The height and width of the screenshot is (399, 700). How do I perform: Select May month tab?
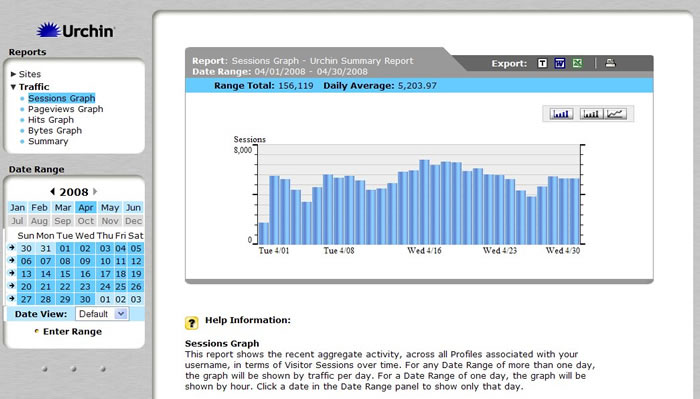[x=110, y=208]
